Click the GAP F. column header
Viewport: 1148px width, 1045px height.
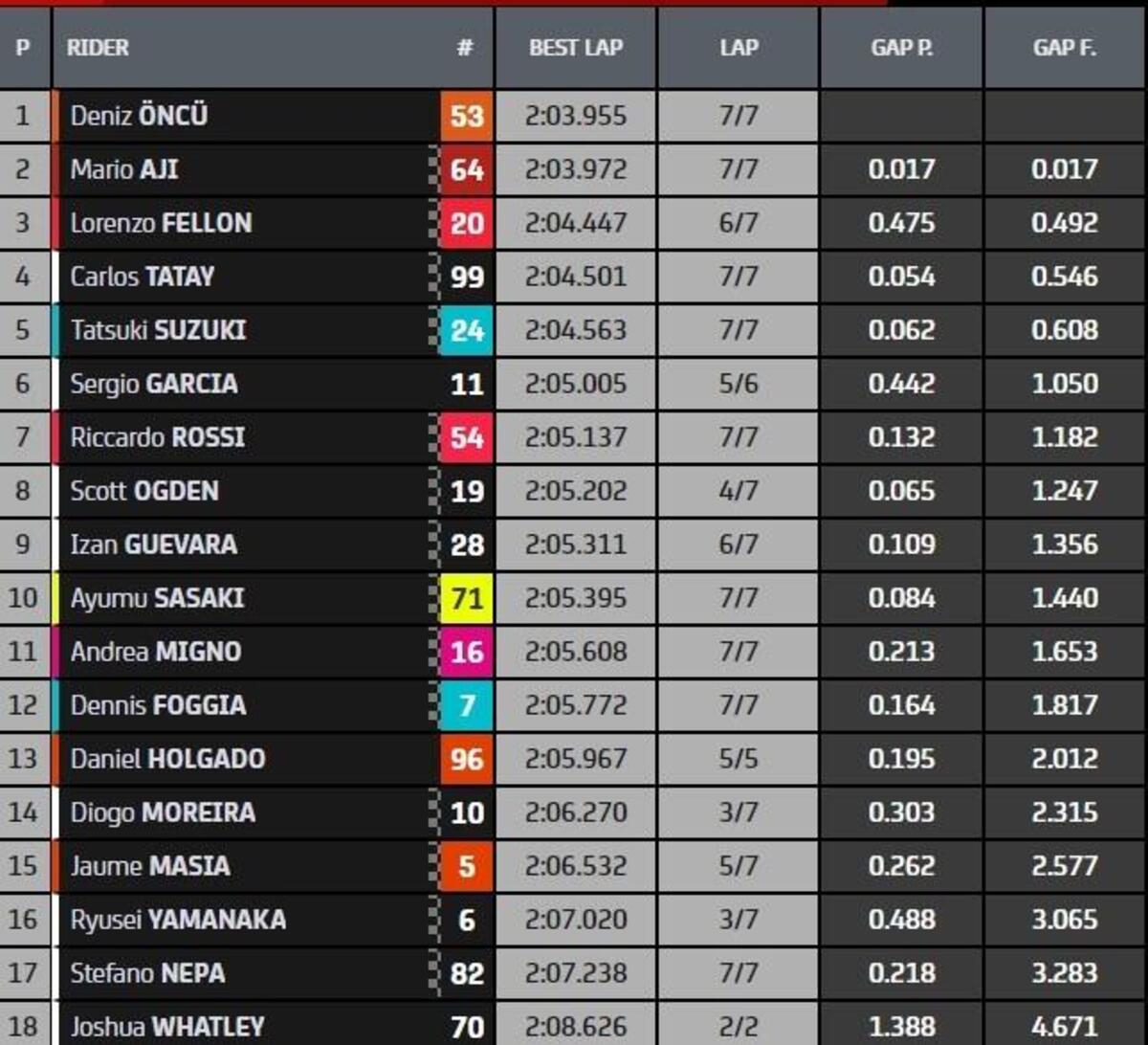tap(1064, 48)
